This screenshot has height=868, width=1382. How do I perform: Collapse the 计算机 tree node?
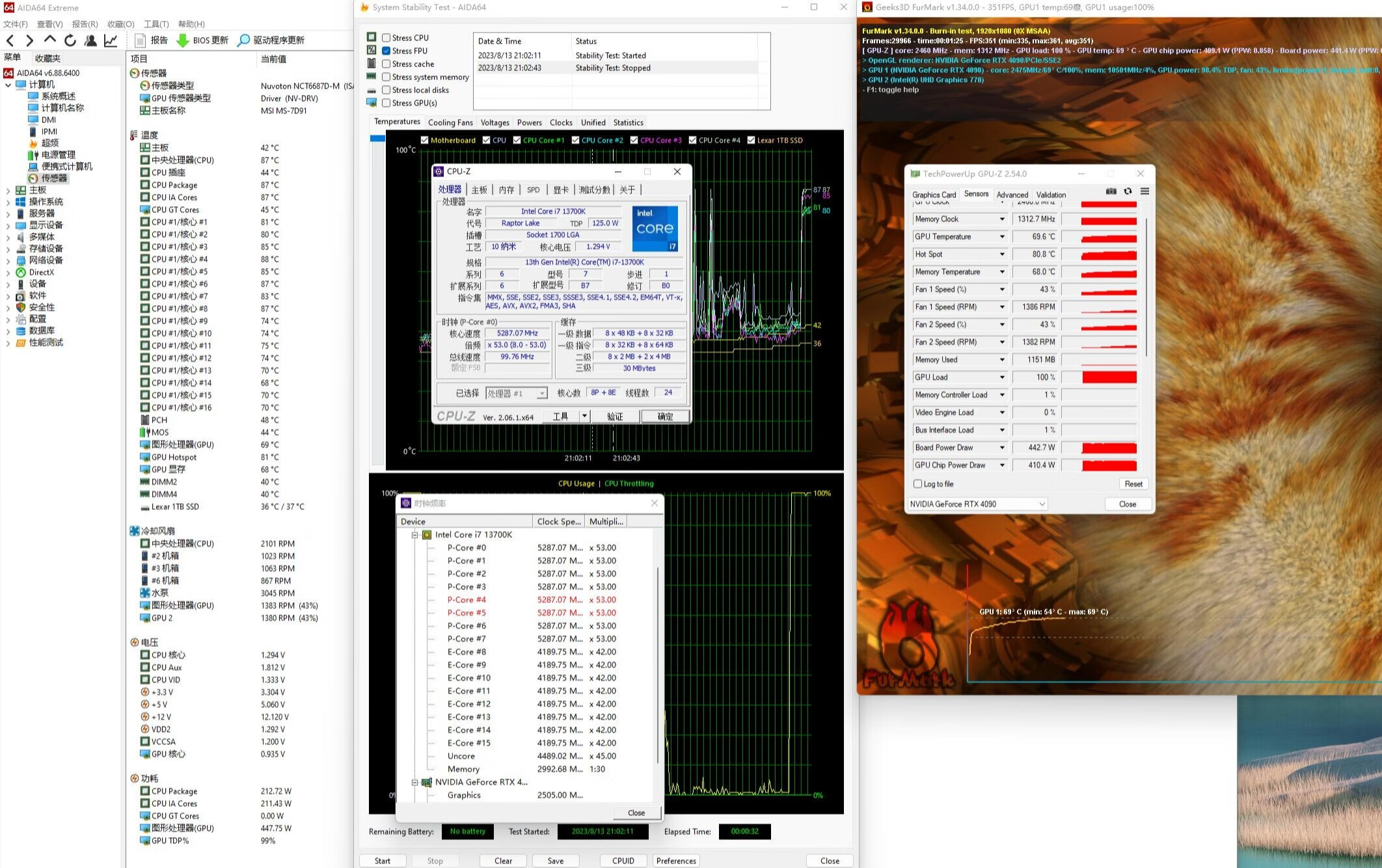pyautogui.click(x=8, y=85)
